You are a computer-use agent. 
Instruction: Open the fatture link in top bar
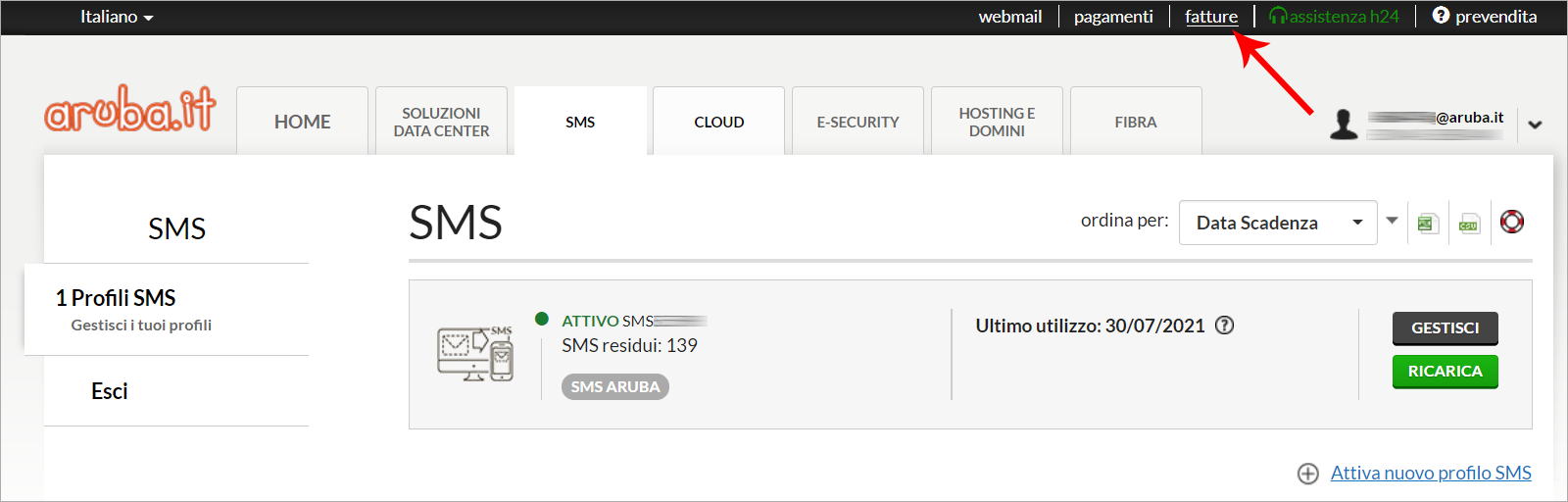coord(1210,17)
